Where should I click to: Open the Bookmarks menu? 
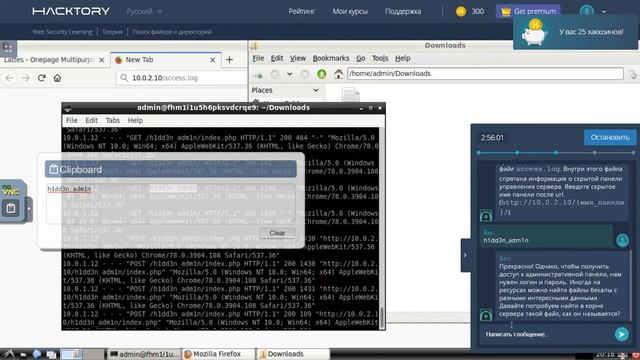point(331,58)
